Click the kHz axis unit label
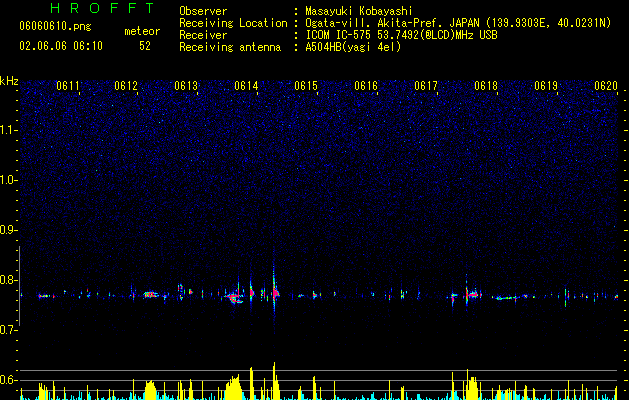629x400 pixels. (9, 81)
